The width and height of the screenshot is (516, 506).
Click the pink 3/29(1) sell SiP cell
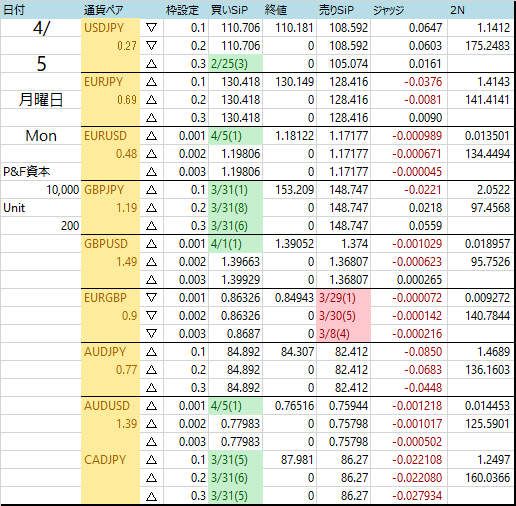coord(344,298)
